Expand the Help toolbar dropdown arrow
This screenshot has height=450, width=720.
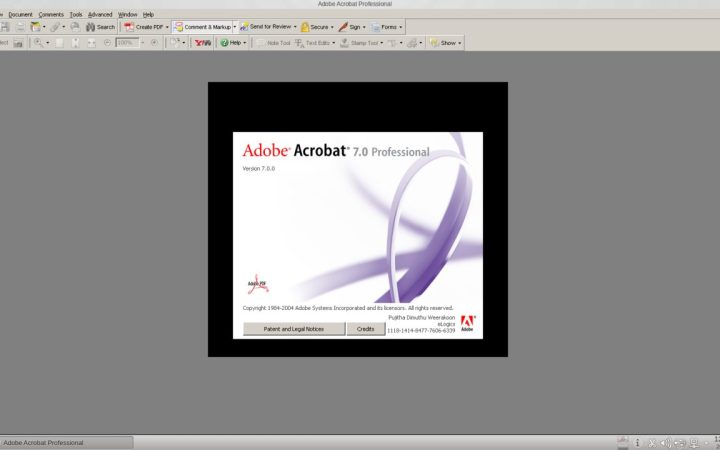pos(245,43)
